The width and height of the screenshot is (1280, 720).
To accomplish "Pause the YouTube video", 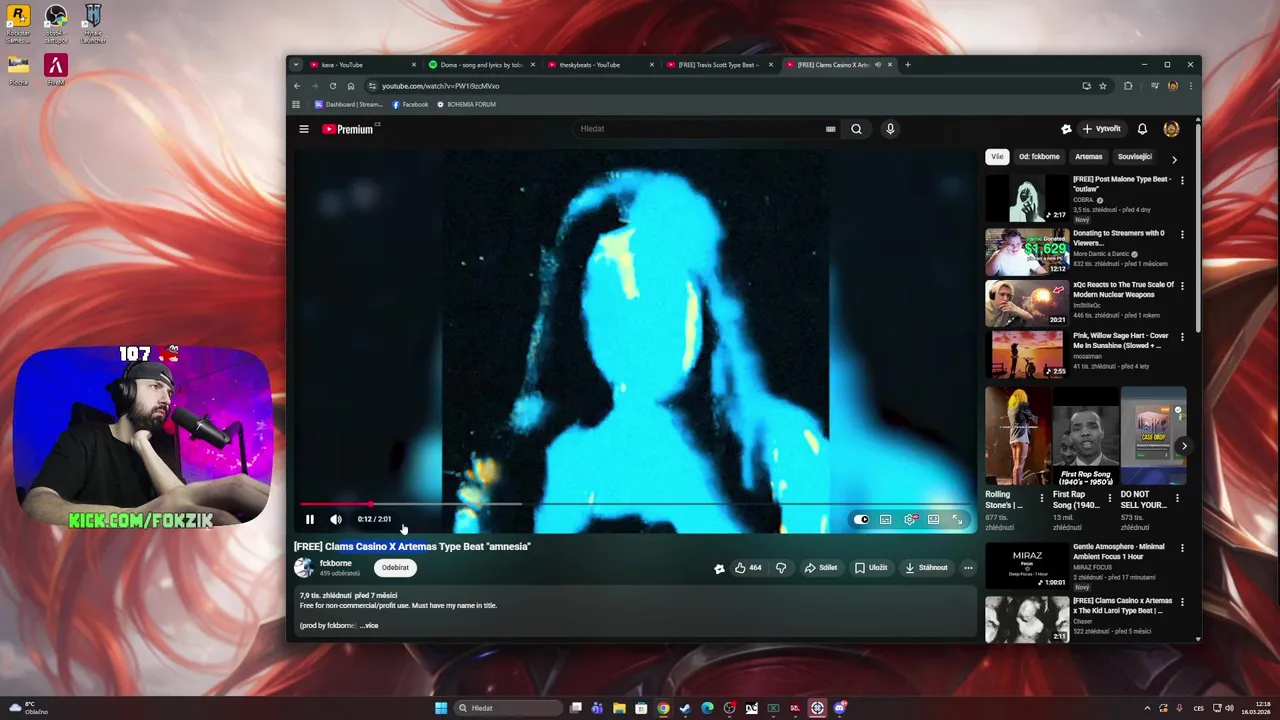I will [x=310, y=519].
